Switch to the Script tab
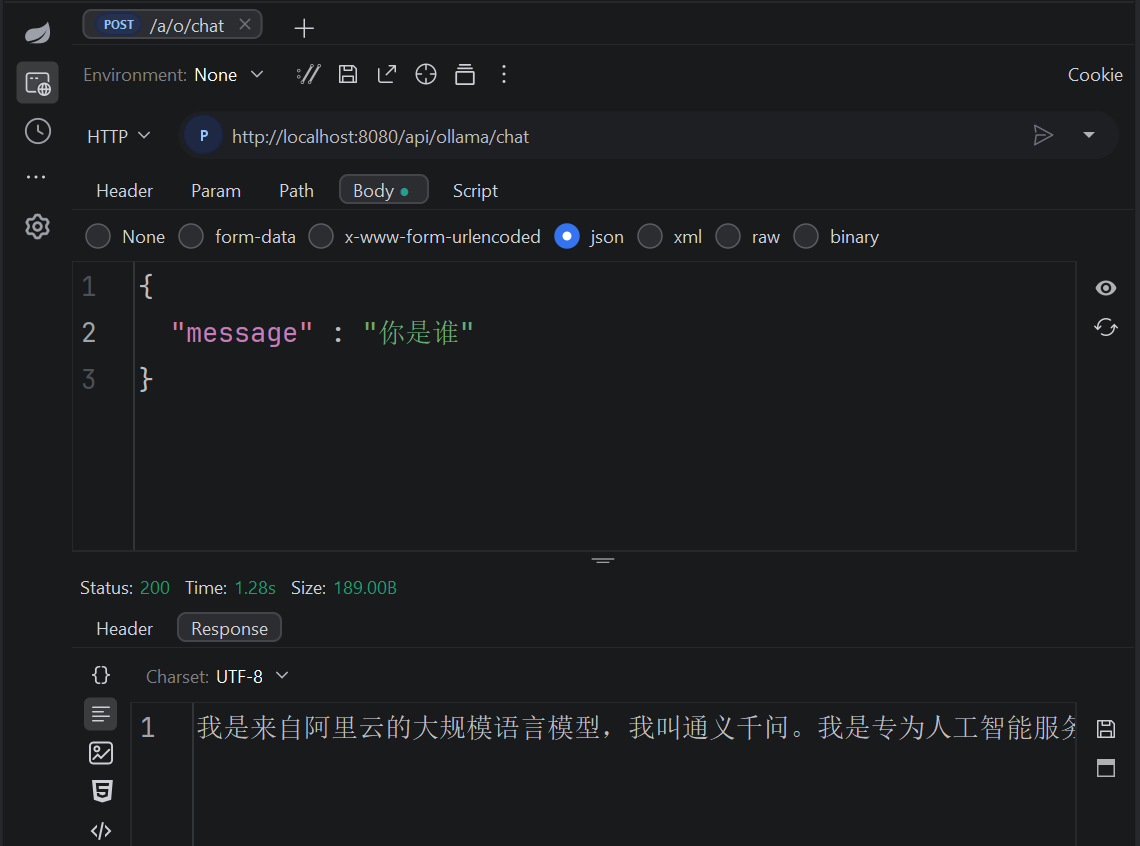1140x846 pixels. [x=474, y=190]
